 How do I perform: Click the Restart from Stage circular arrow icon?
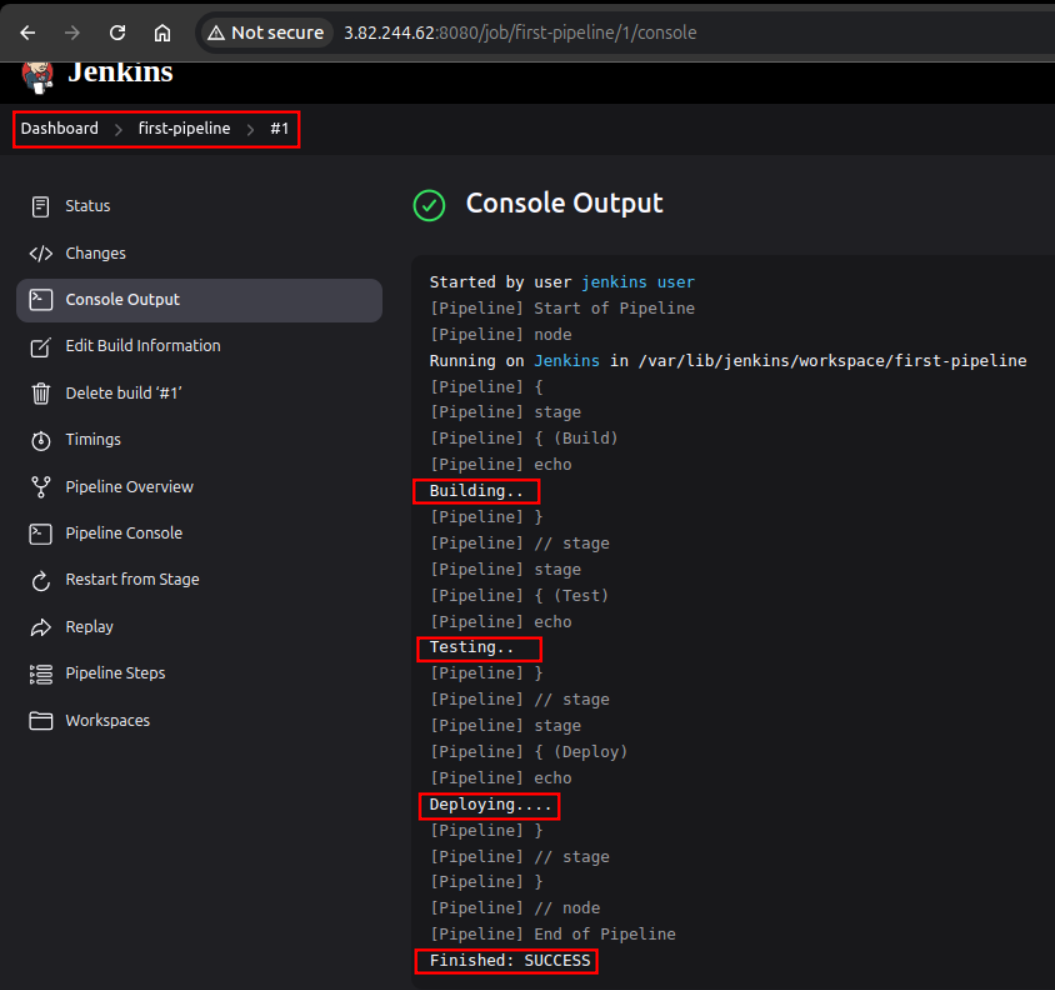click(x=40, y=580)
